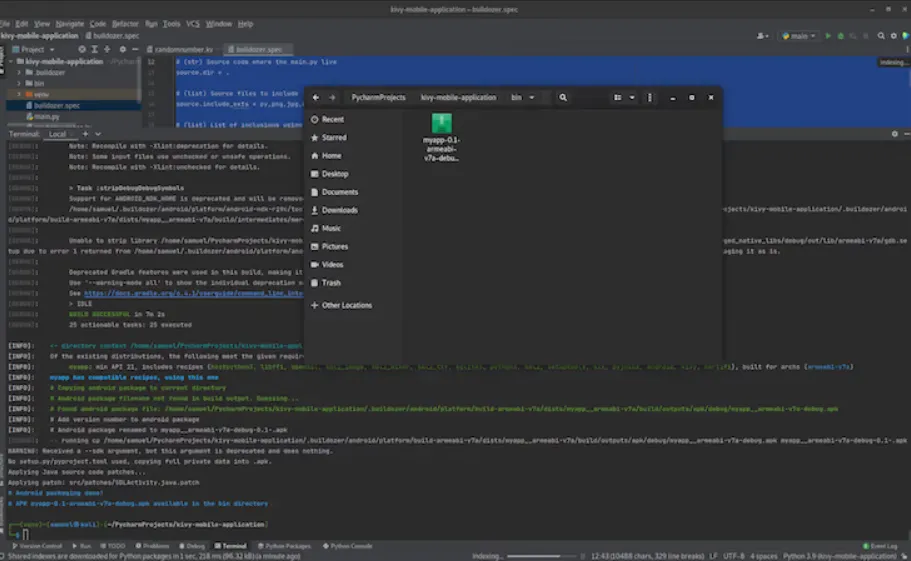Open Project panel settings gear
The height and width of the screenshot is (561, 911).
tap(123, 49)
